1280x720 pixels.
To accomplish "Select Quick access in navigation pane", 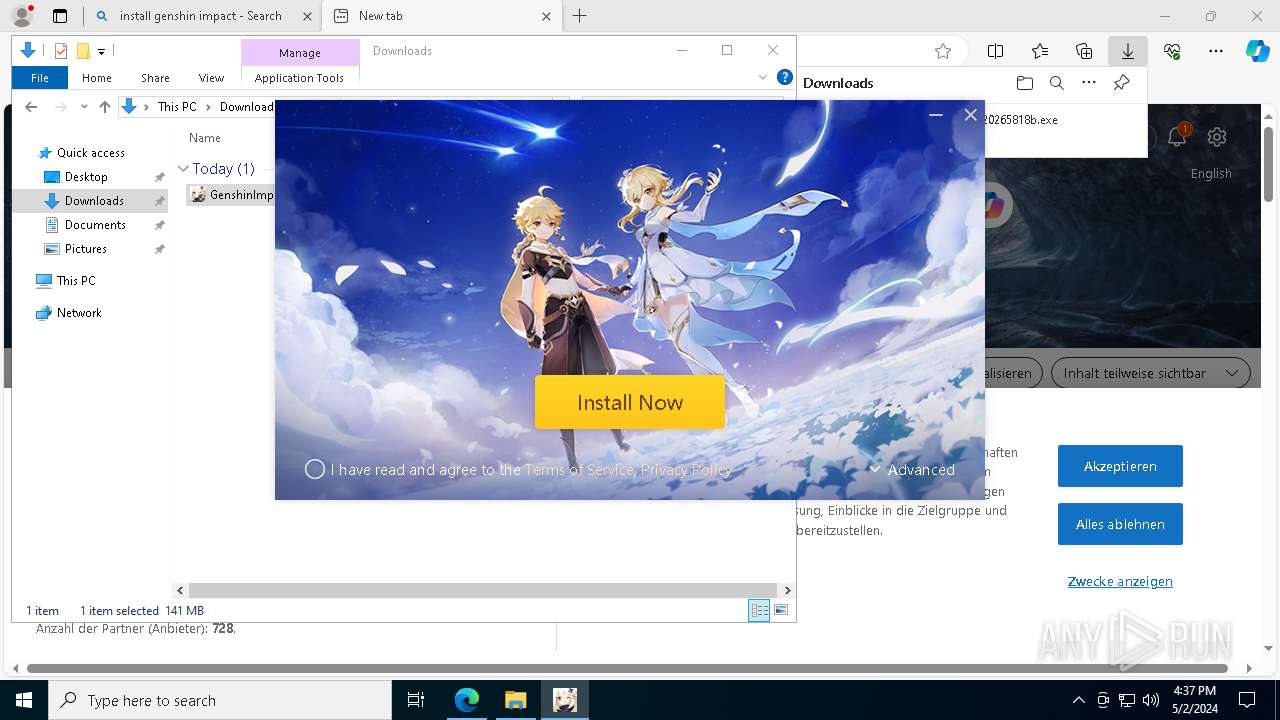I will 90,153.
